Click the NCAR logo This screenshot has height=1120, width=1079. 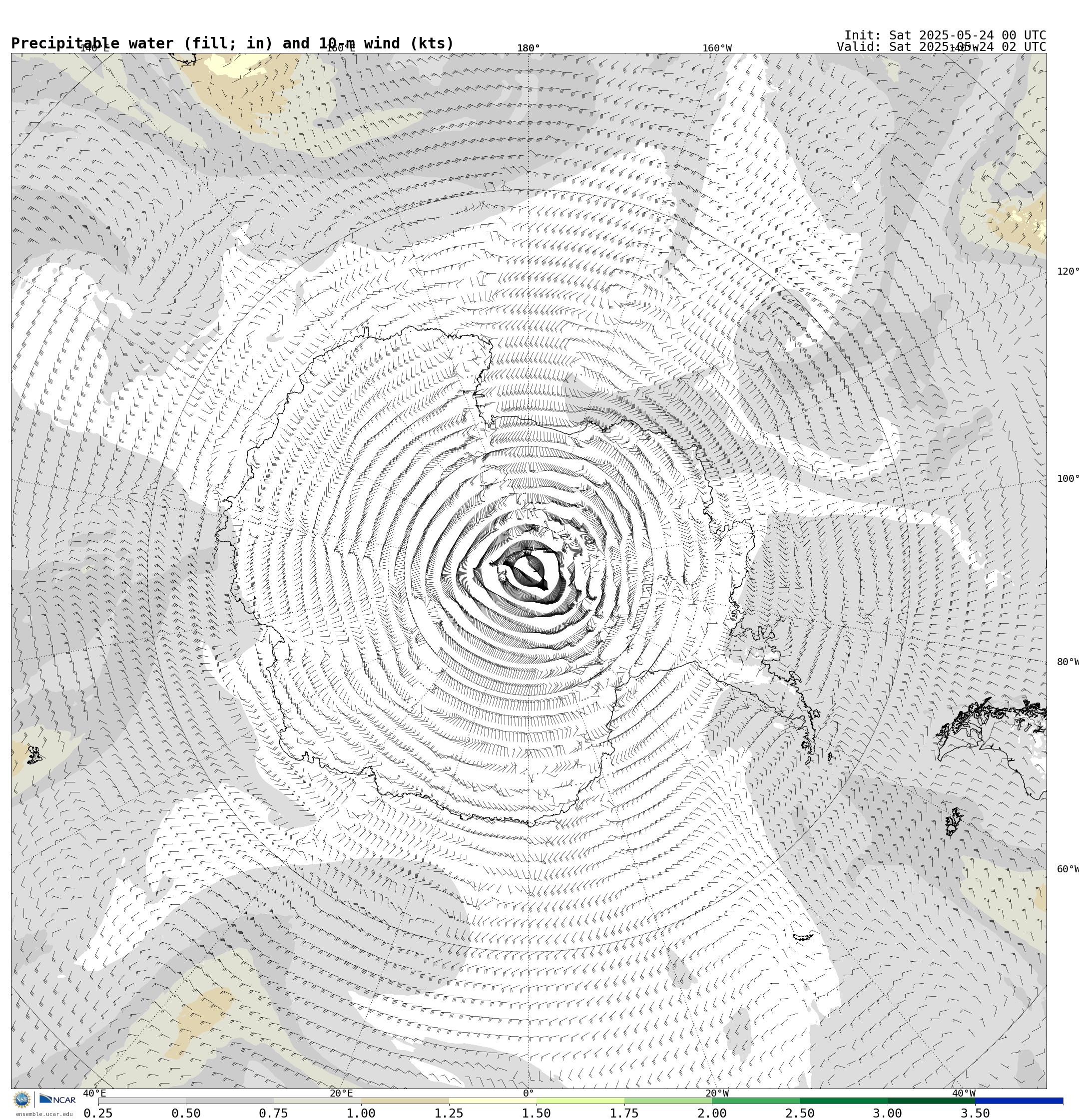[x=57, y=1100]
